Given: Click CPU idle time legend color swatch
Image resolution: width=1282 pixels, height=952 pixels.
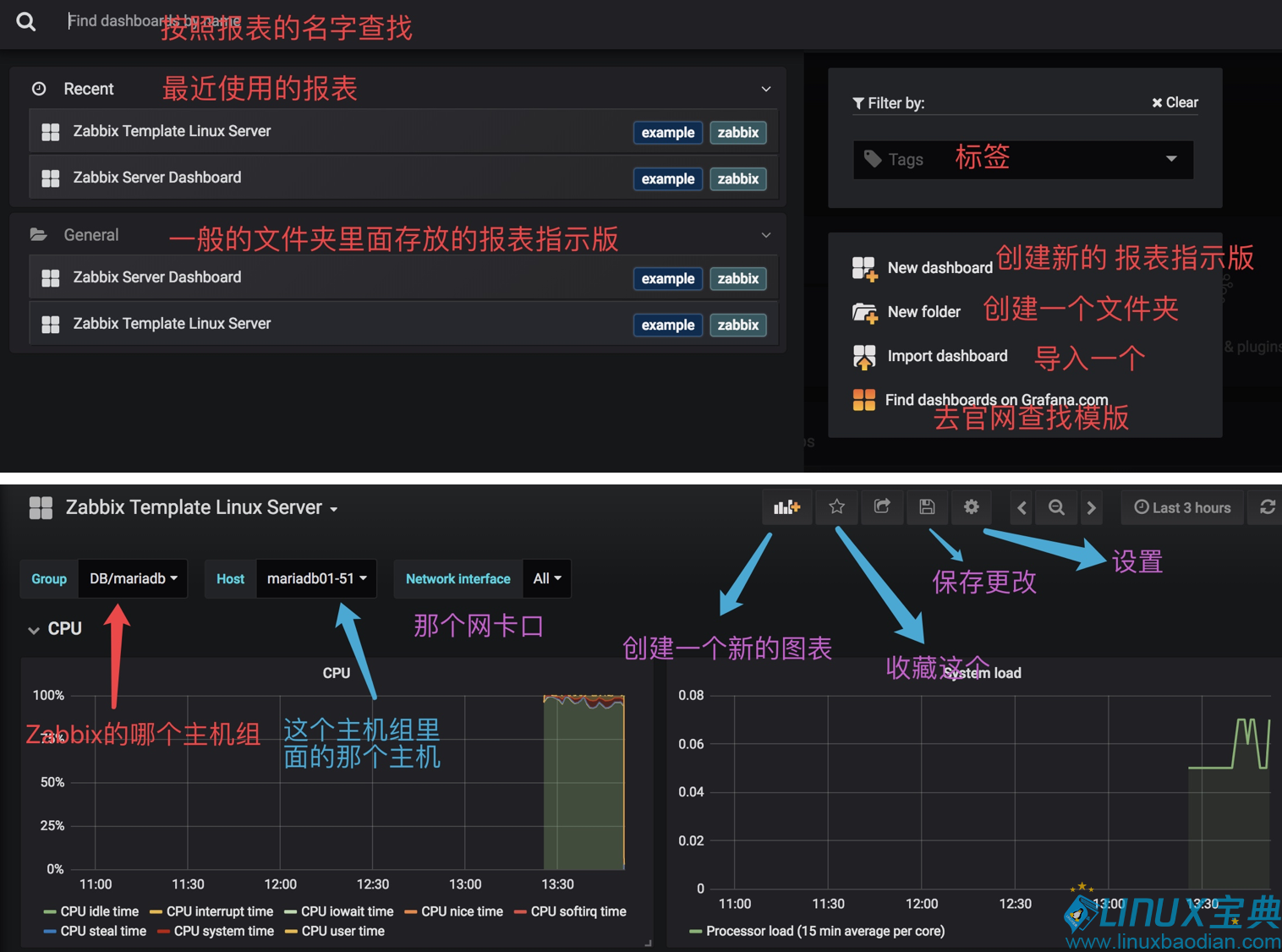Looking at the screenshot, I should click(x=50, y=911).
